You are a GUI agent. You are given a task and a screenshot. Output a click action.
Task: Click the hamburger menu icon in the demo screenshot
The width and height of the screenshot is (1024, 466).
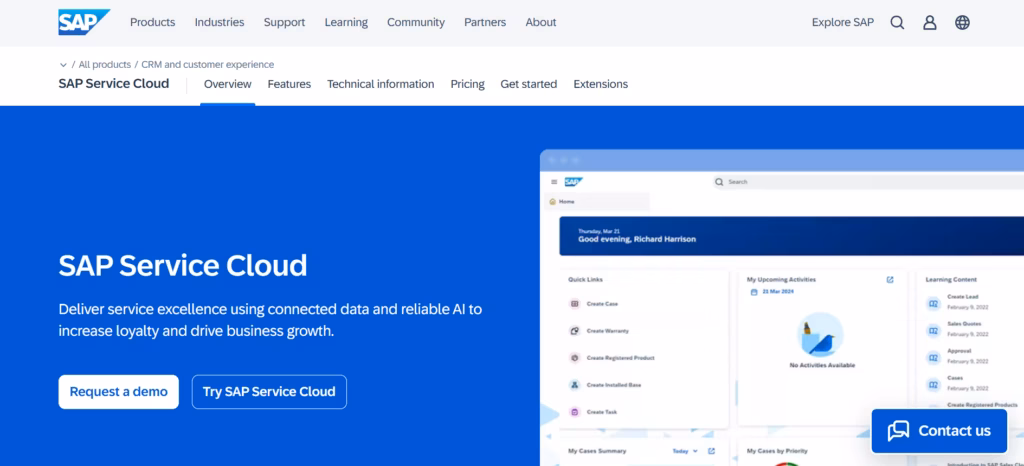click(x=554, y=182)
